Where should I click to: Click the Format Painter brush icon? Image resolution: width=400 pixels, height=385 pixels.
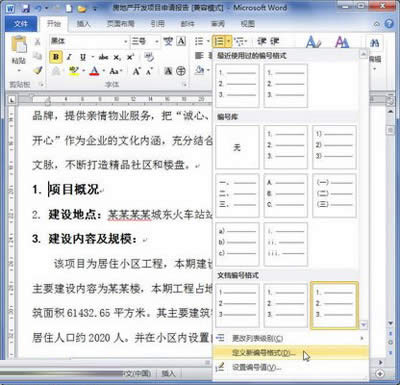click(x=38, y=70)
